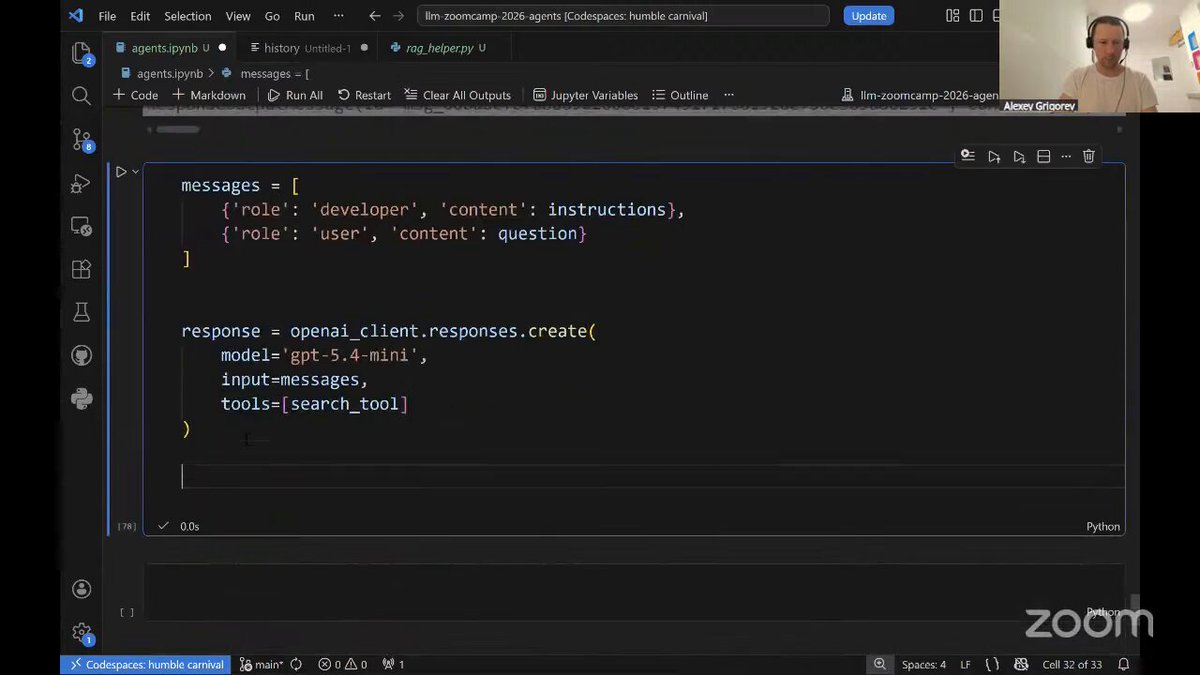Click the command center search field
The height and width of the screenshot is (675, 1200).
(622, 16)
